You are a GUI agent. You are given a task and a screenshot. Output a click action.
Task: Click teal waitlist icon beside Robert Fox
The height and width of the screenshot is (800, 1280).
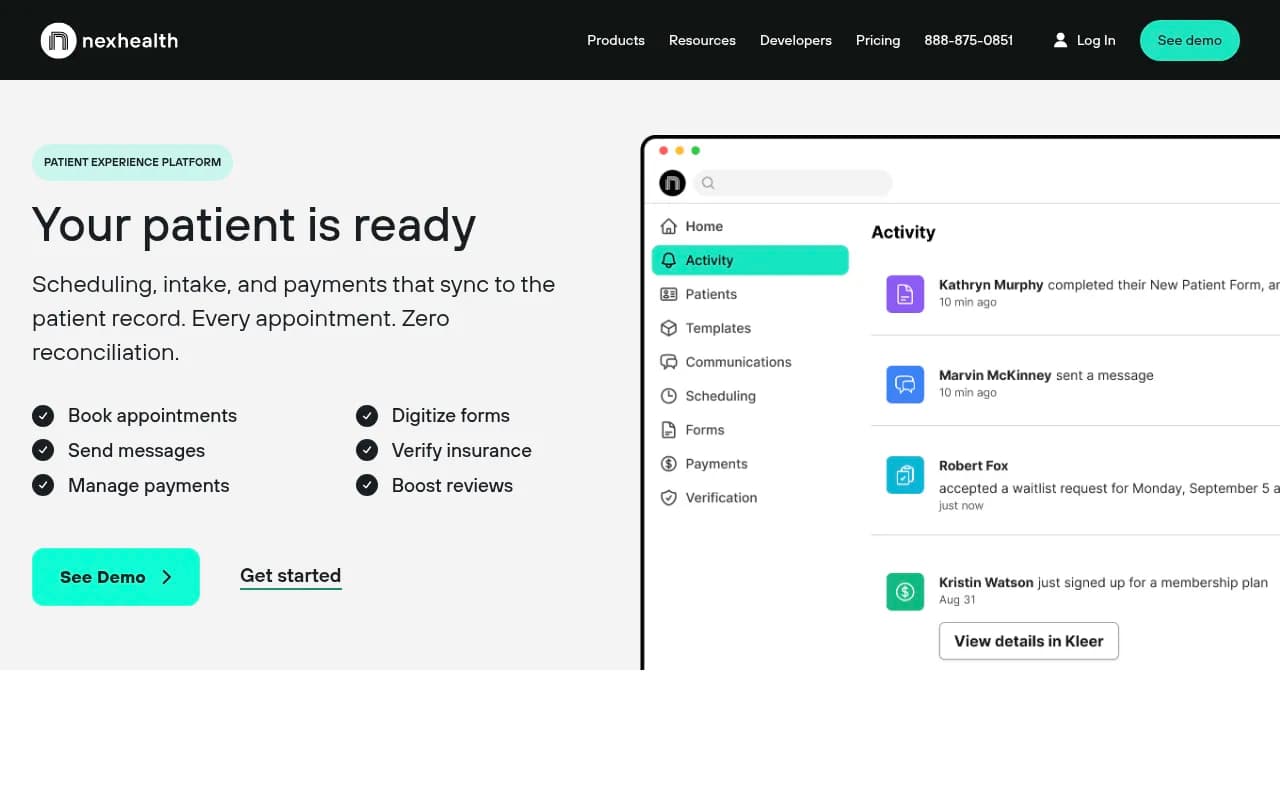coord(905,475)
